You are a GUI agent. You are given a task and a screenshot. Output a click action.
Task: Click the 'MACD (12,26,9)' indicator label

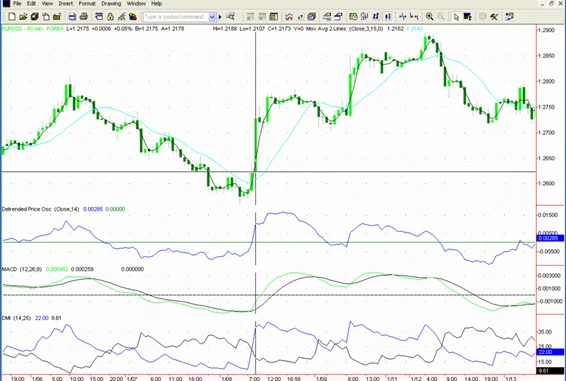22,269
